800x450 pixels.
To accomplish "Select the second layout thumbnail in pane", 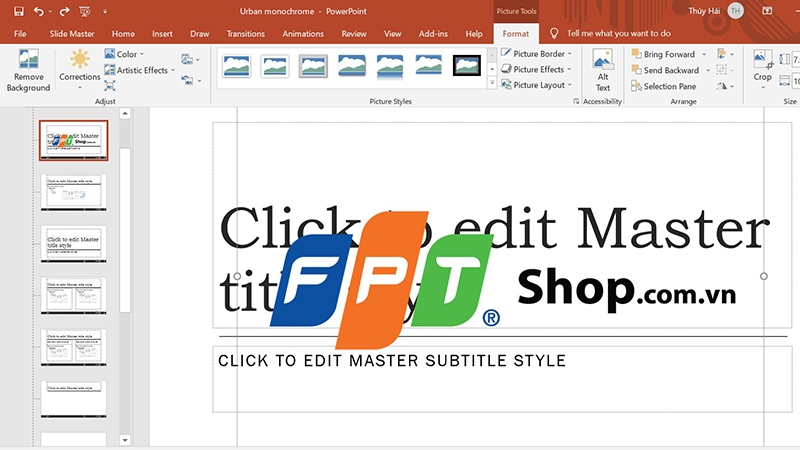I will (x=73, y=192).
